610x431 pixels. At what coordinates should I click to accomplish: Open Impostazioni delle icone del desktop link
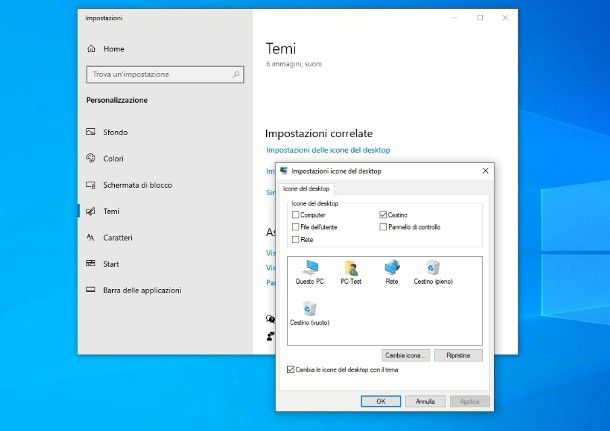pos(328,150)
